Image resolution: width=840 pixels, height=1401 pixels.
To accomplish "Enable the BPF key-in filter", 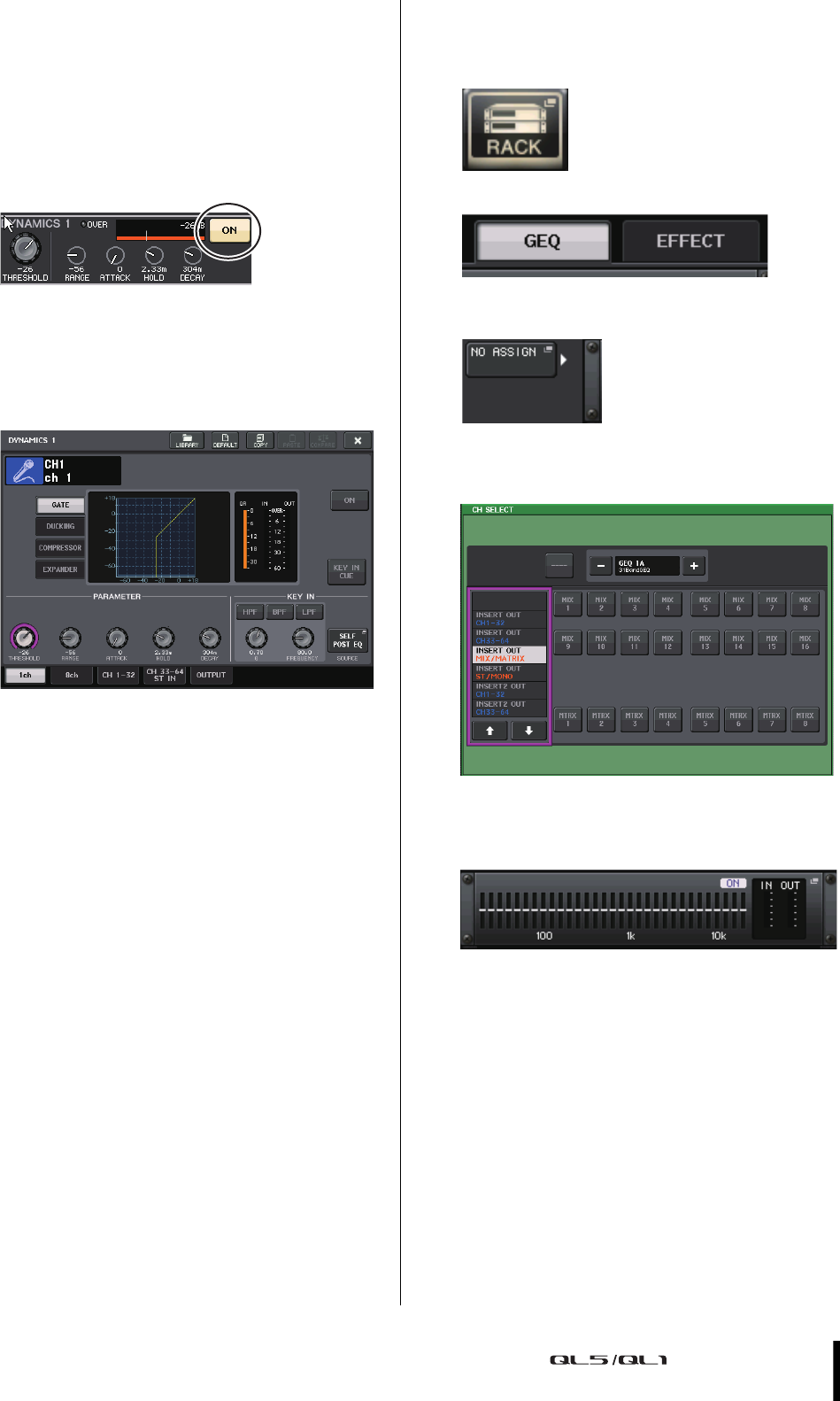I will (280, 612).
